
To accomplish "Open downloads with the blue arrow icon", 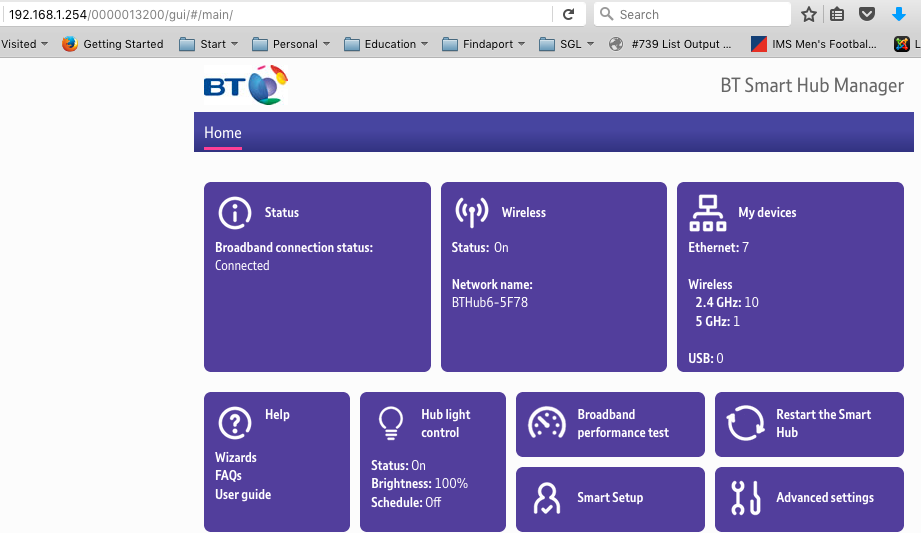I will click(899, 14).
